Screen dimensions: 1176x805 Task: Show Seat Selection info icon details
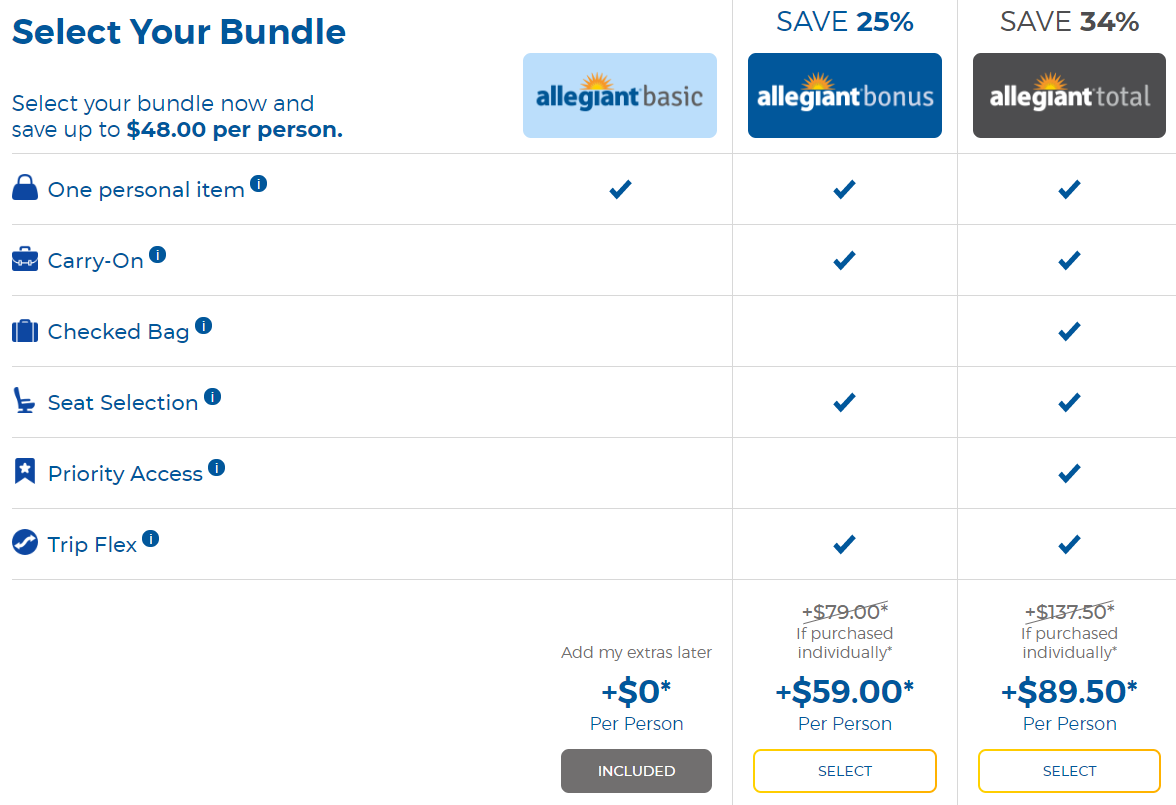[x=213, y=397]
